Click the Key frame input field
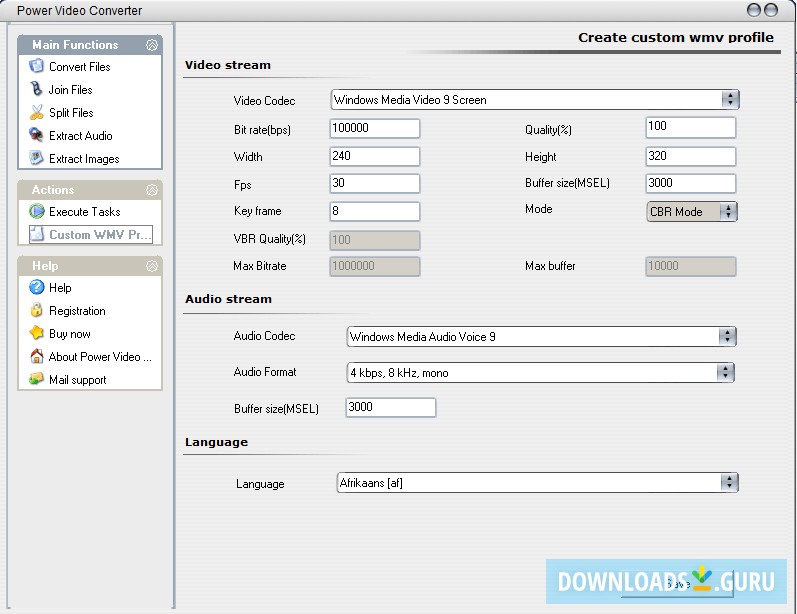The image size is (797, 614). 375,211
